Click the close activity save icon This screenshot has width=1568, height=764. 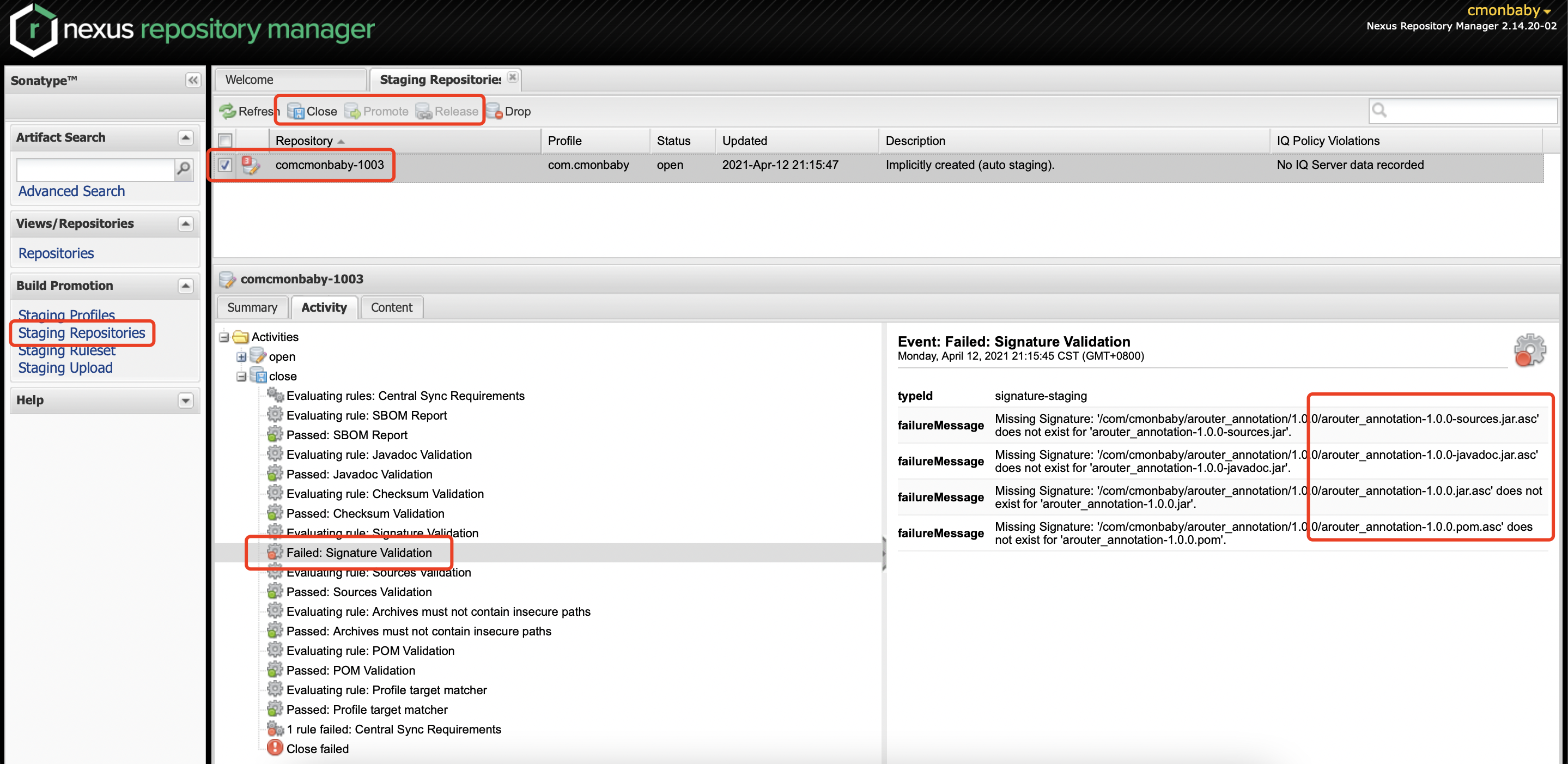(x=258, y=375)
